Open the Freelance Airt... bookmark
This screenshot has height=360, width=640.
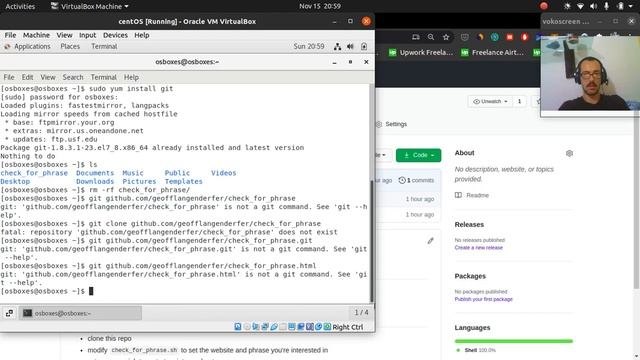pyautogui.click(x=493, y=52)
